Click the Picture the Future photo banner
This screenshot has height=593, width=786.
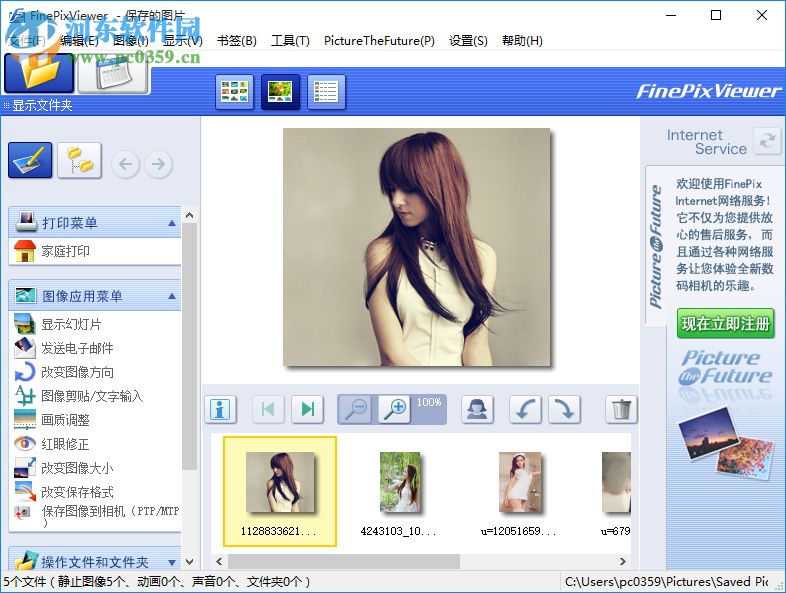click(x=725, y=416)
